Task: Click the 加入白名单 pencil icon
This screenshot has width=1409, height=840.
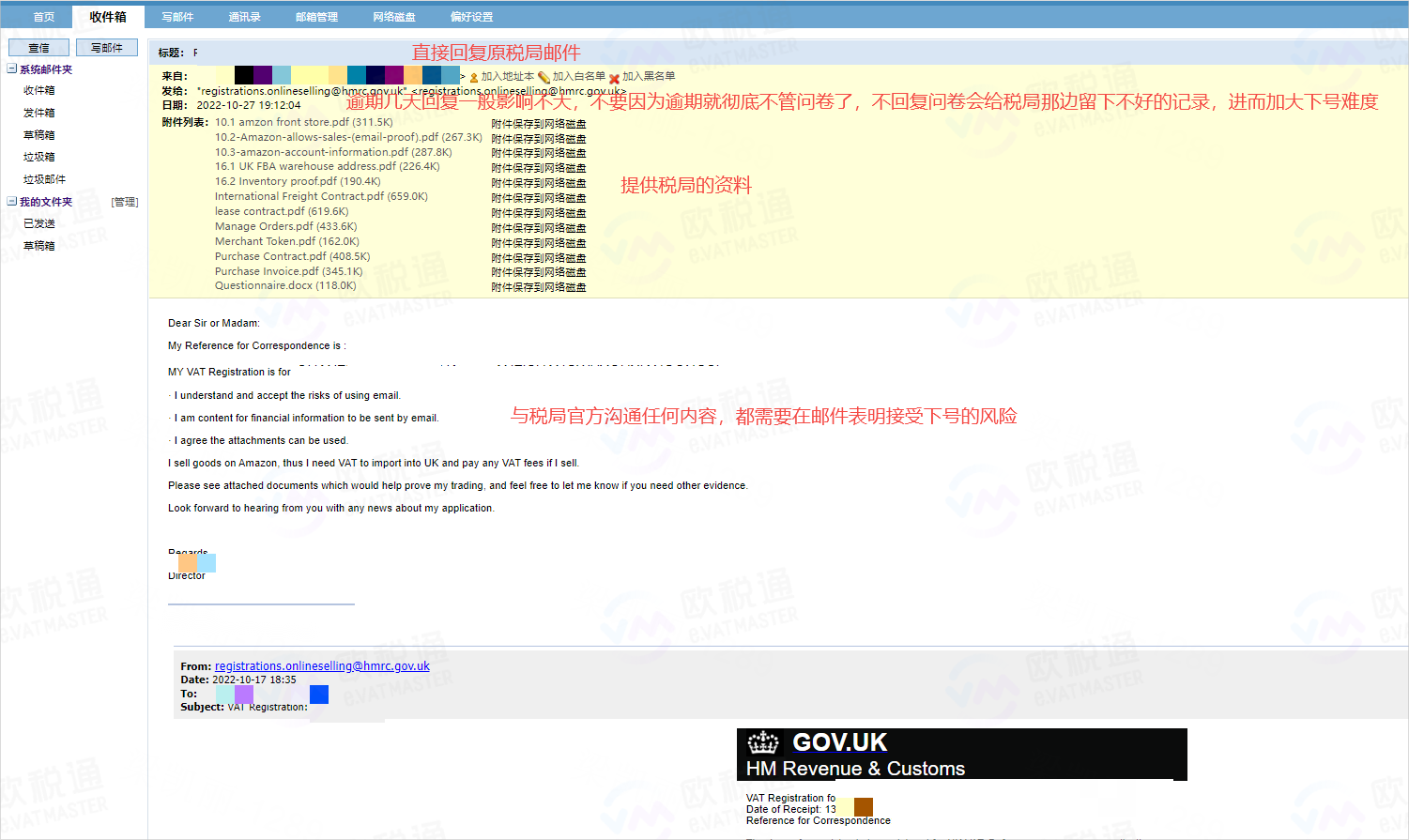Action: coord(544,77)
